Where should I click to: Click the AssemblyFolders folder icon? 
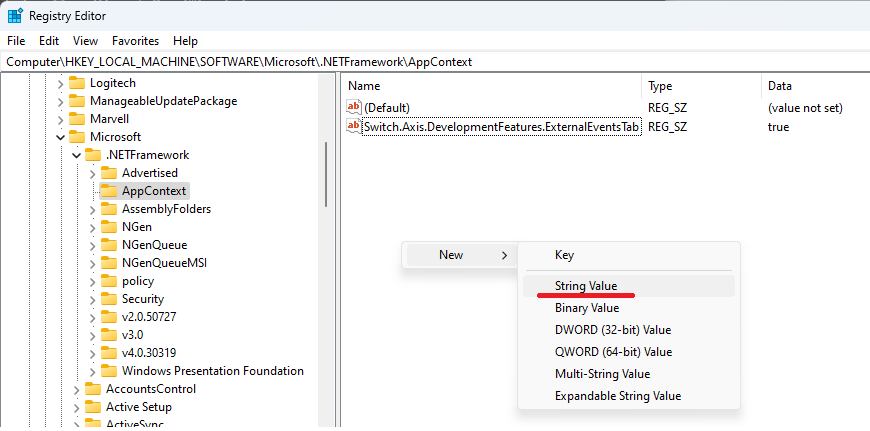(109, 209)
